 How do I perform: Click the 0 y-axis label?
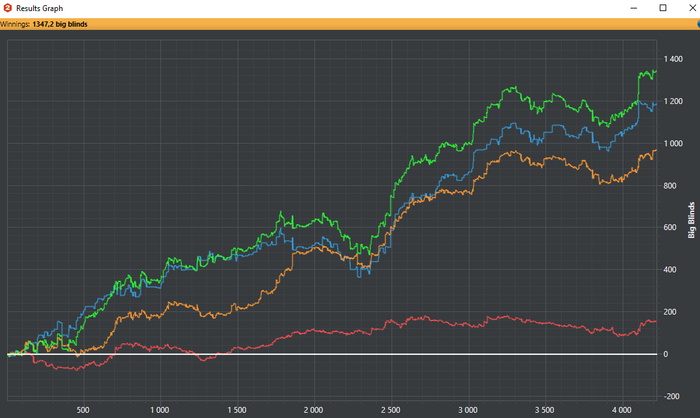coord(666,354)
